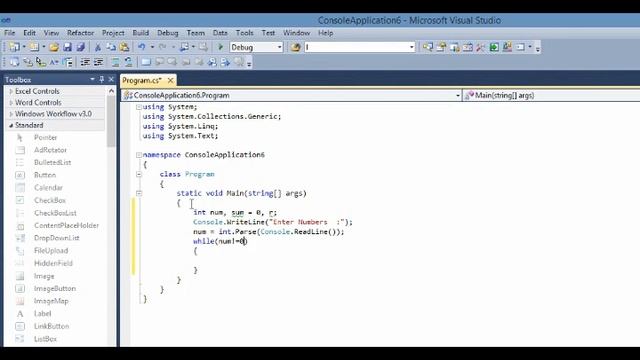Pin the Toolbox panel with auto-hide pushpin
The image size is (640, 360).
point(102,79)
